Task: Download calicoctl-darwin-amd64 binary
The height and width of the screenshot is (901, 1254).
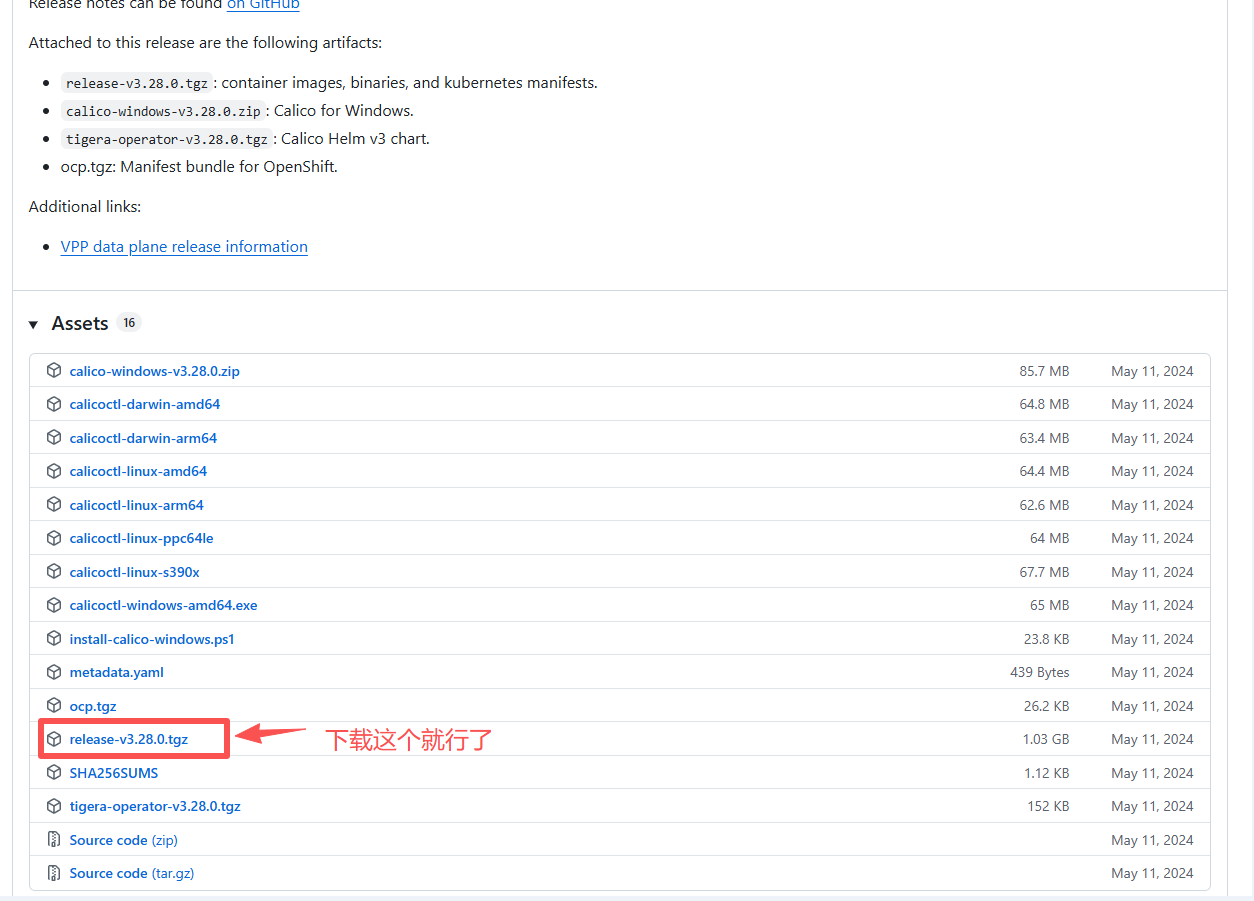Action: pos(145,404)
